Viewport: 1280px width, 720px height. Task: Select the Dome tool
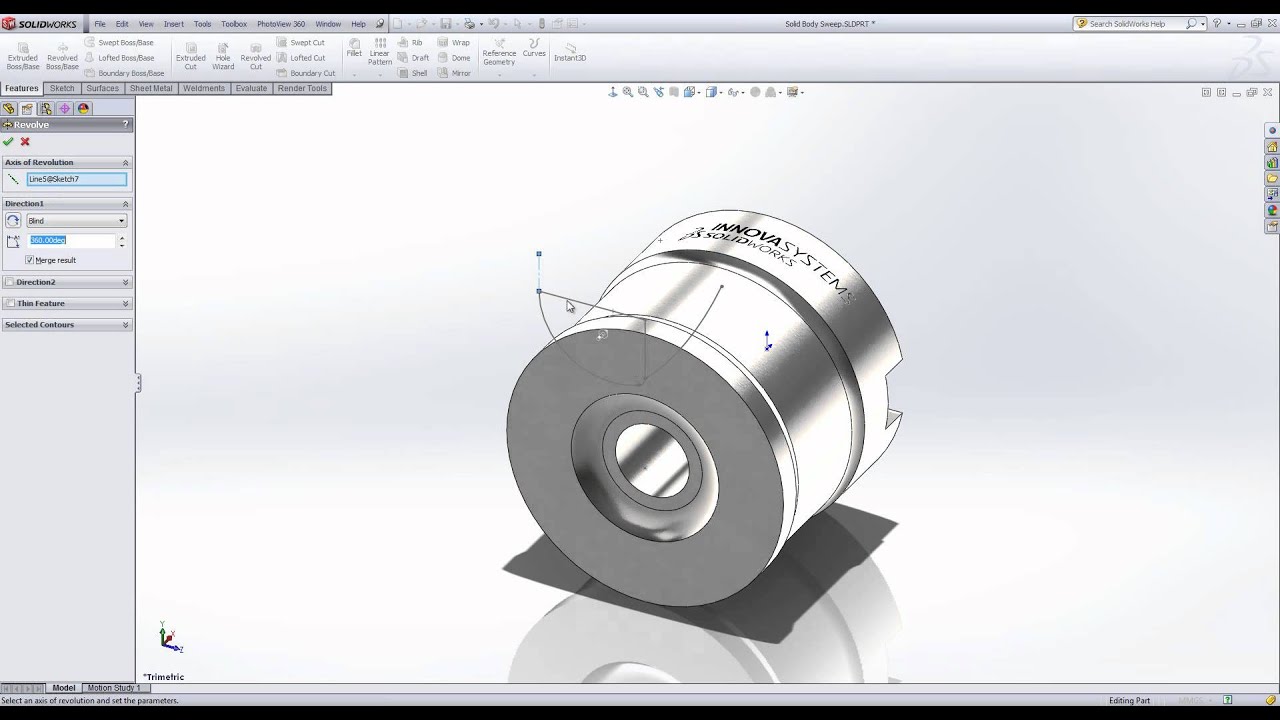(x=454, y=58)
